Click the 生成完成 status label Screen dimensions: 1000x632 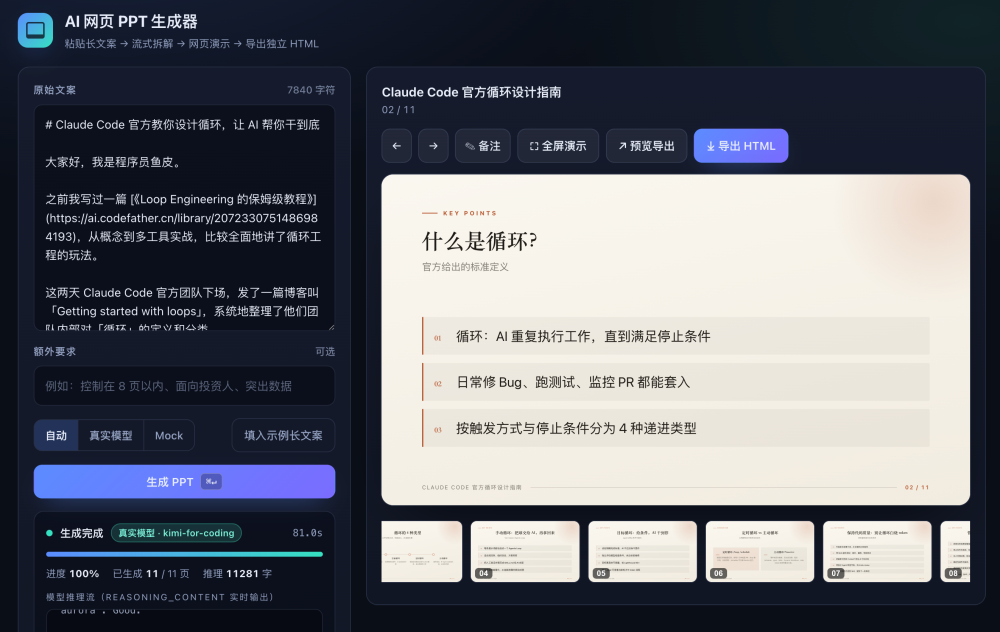tap(81, 533)
